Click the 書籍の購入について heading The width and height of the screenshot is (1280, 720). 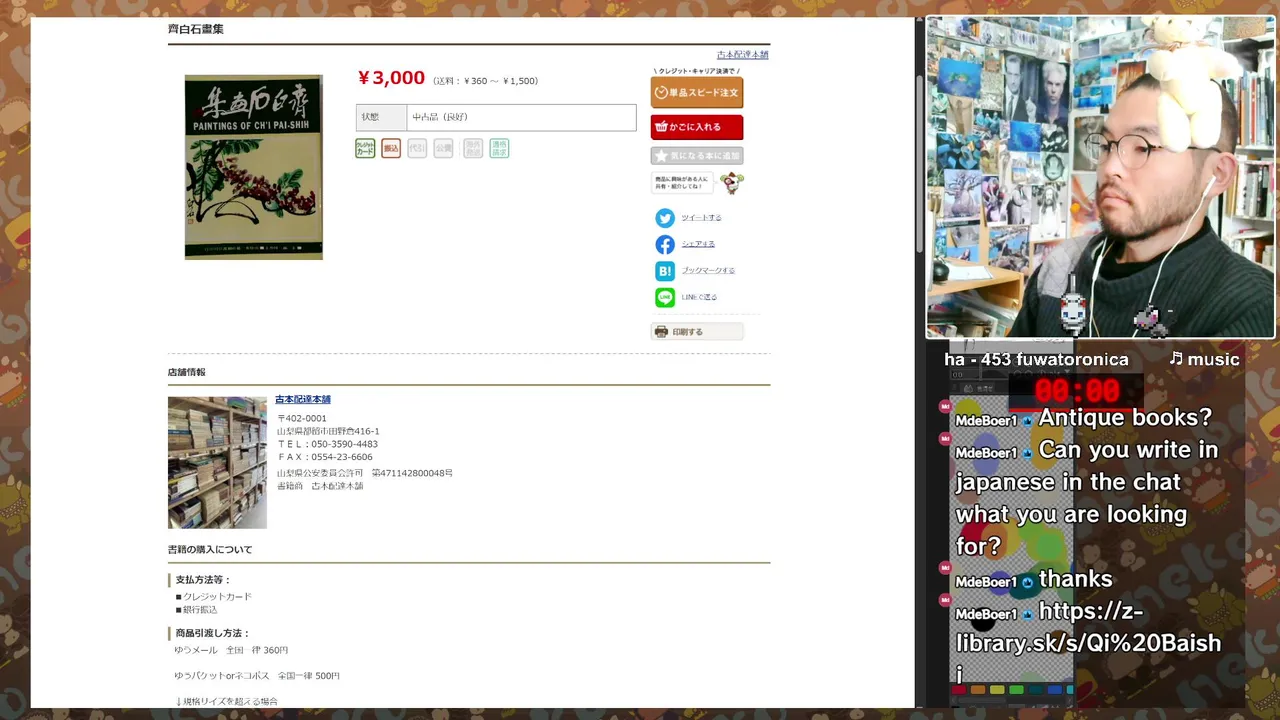pos(210,550)
